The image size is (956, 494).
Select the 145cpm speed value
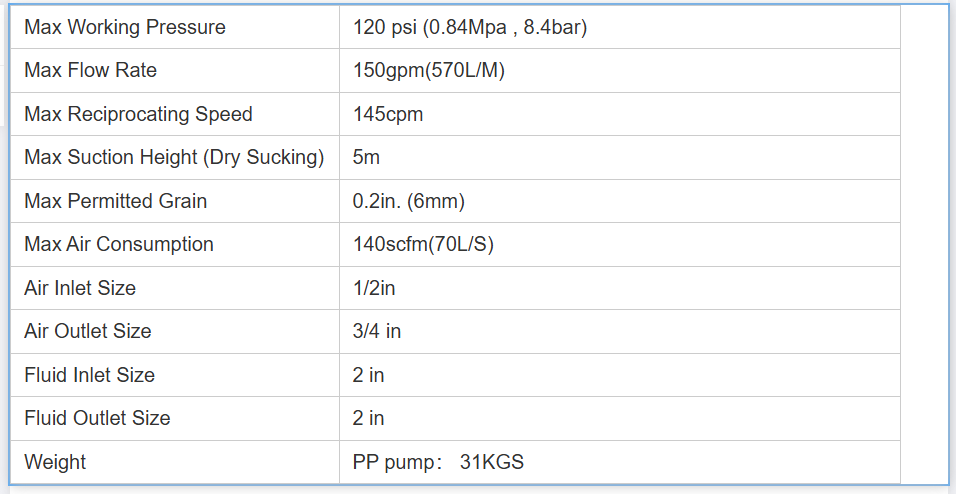(388, 114)
